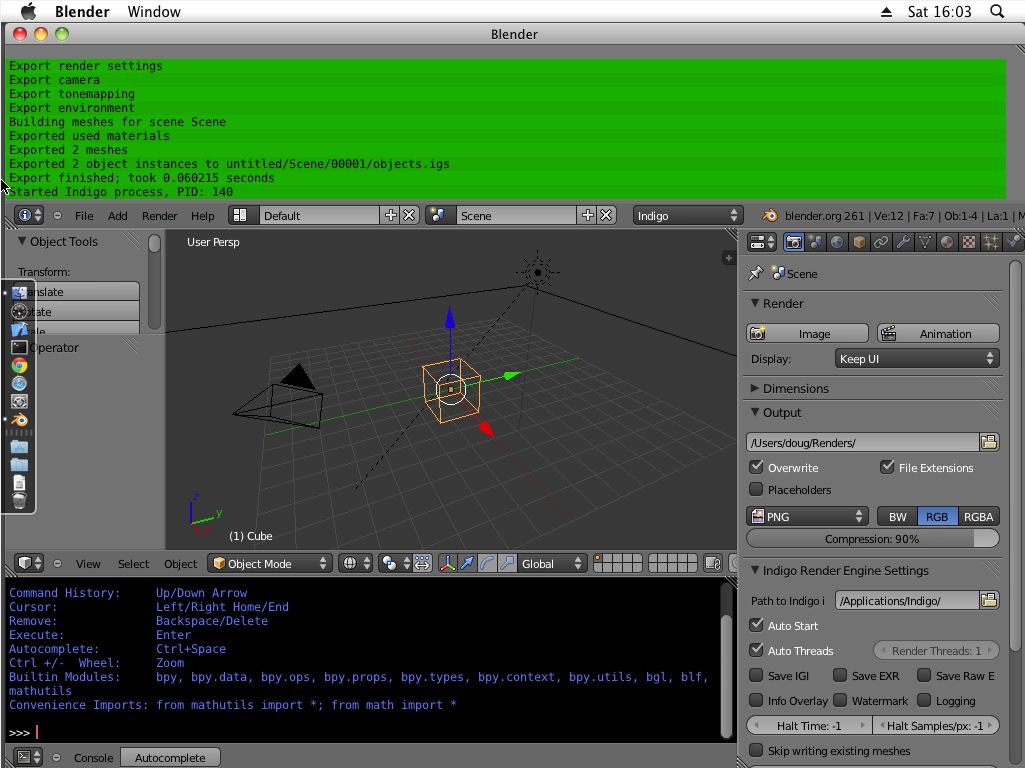Screen dimensions: 1025x768
Task: Click the folder browse icon for output path
Action: 989,442
